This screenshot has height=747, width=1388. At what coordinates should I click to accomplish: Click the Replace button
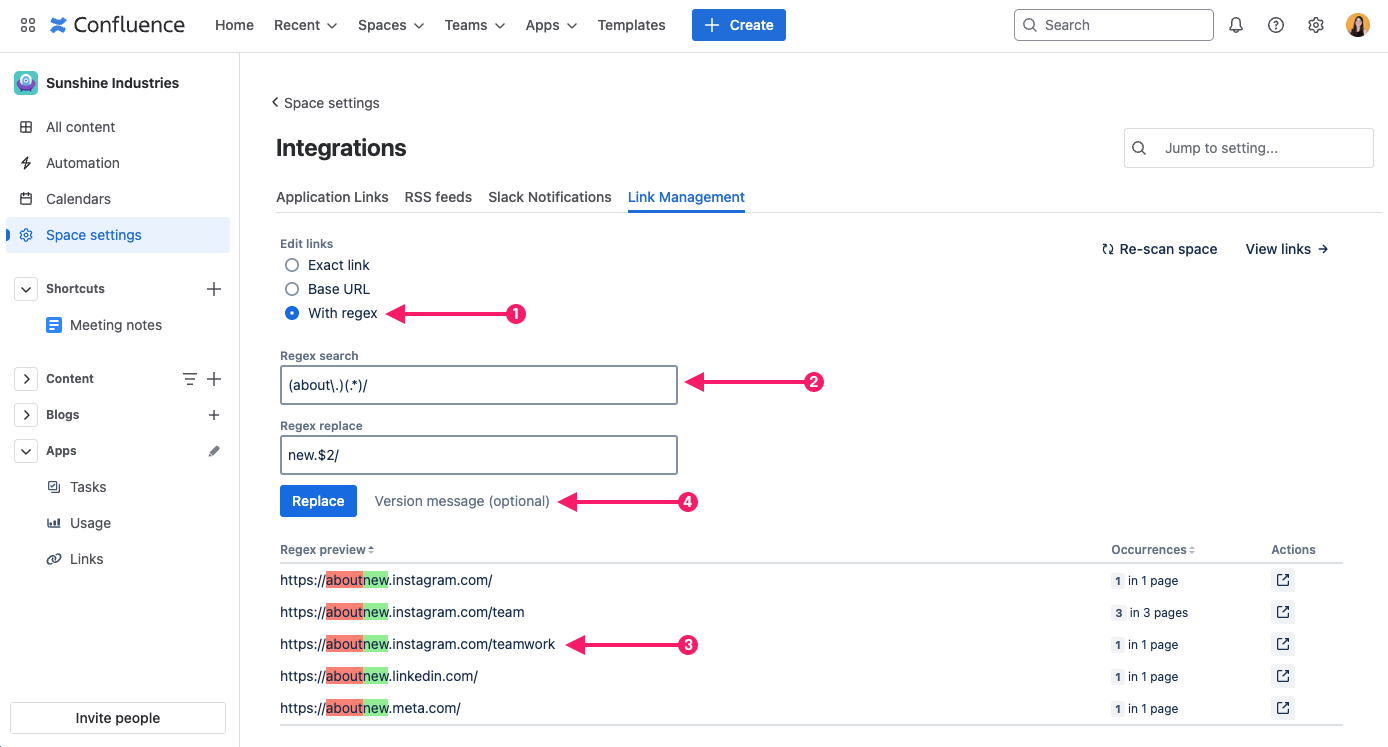click(x=318, y=501)
